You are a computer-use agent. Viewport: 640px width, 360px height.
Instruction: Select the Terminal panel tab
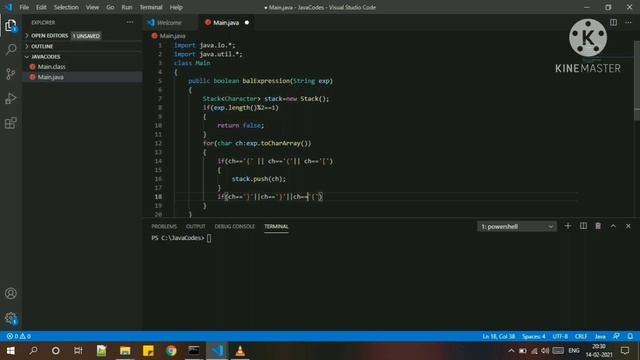276,227
